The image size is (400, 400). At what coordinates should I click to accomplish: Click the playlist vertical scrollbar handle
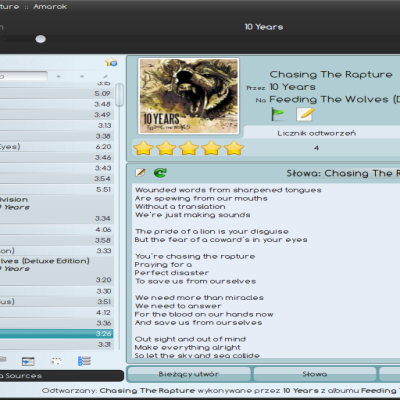click(119, 95)
